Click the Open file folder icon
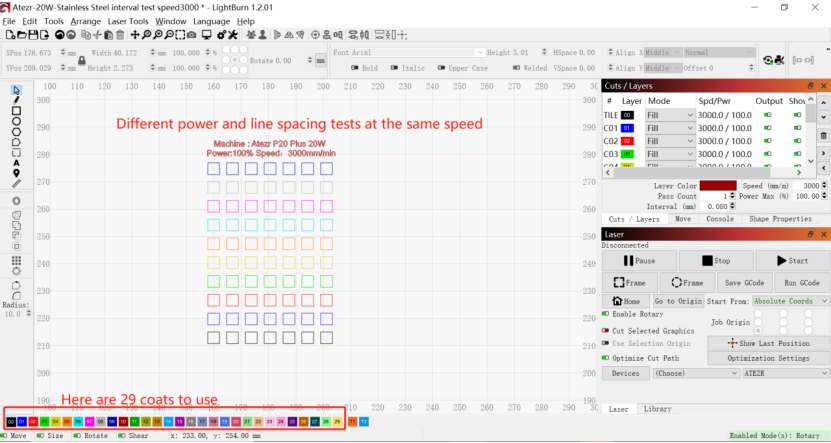This screenshot has height=443, width=831. click(22, 35)
